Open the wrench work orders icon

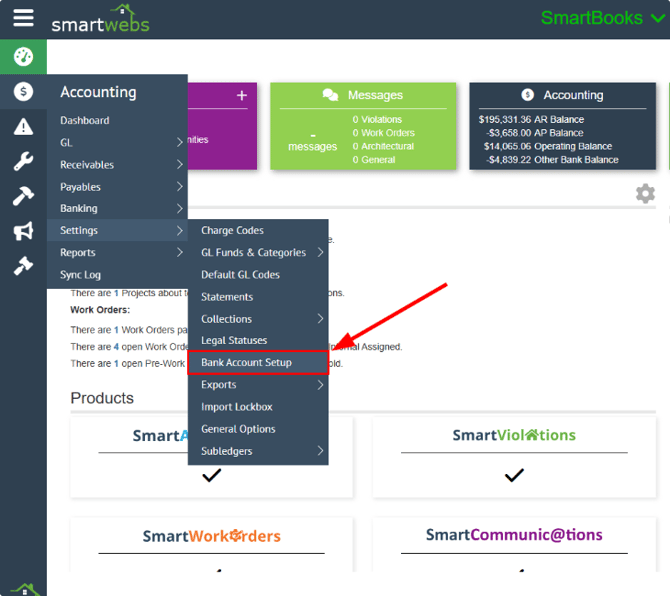click(x=23, y=161)
